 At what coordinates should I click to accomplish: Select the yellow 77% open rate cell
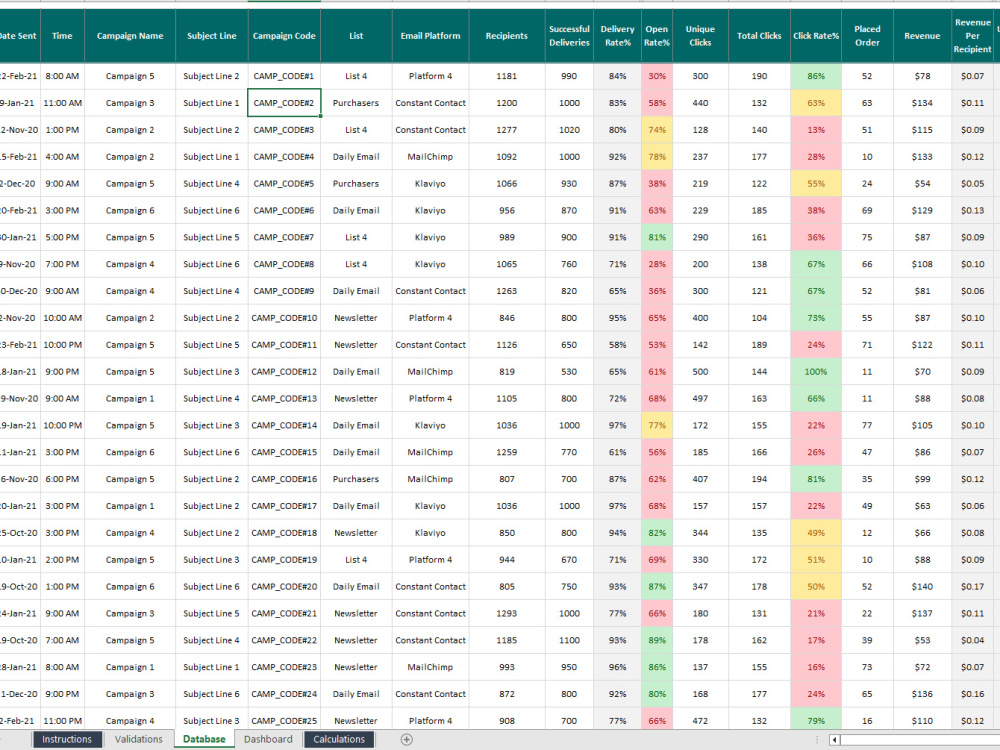tap(657, 425)
